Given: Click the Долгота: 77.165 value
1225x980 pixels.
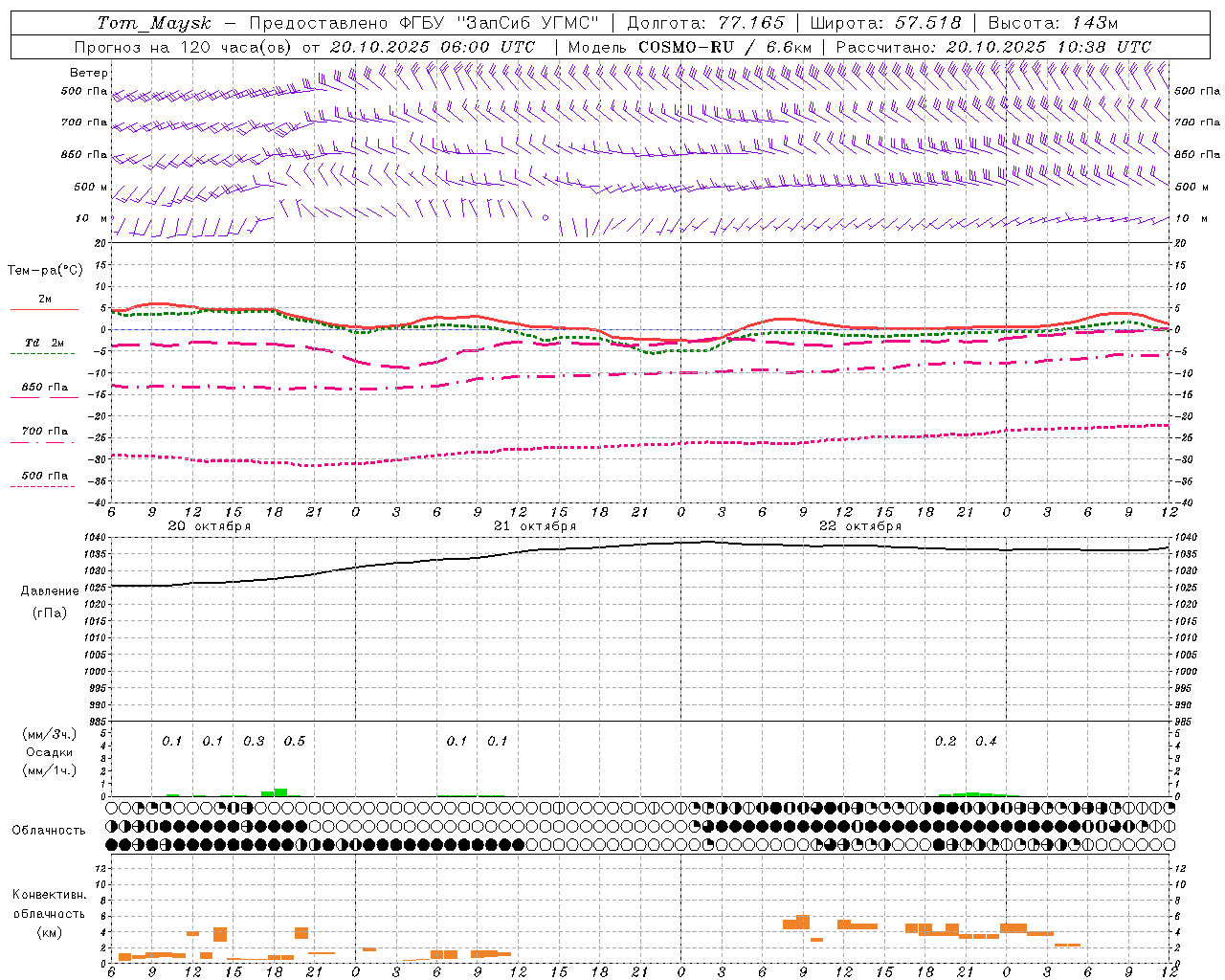Looking at the screenshot, I should [705, 23].
